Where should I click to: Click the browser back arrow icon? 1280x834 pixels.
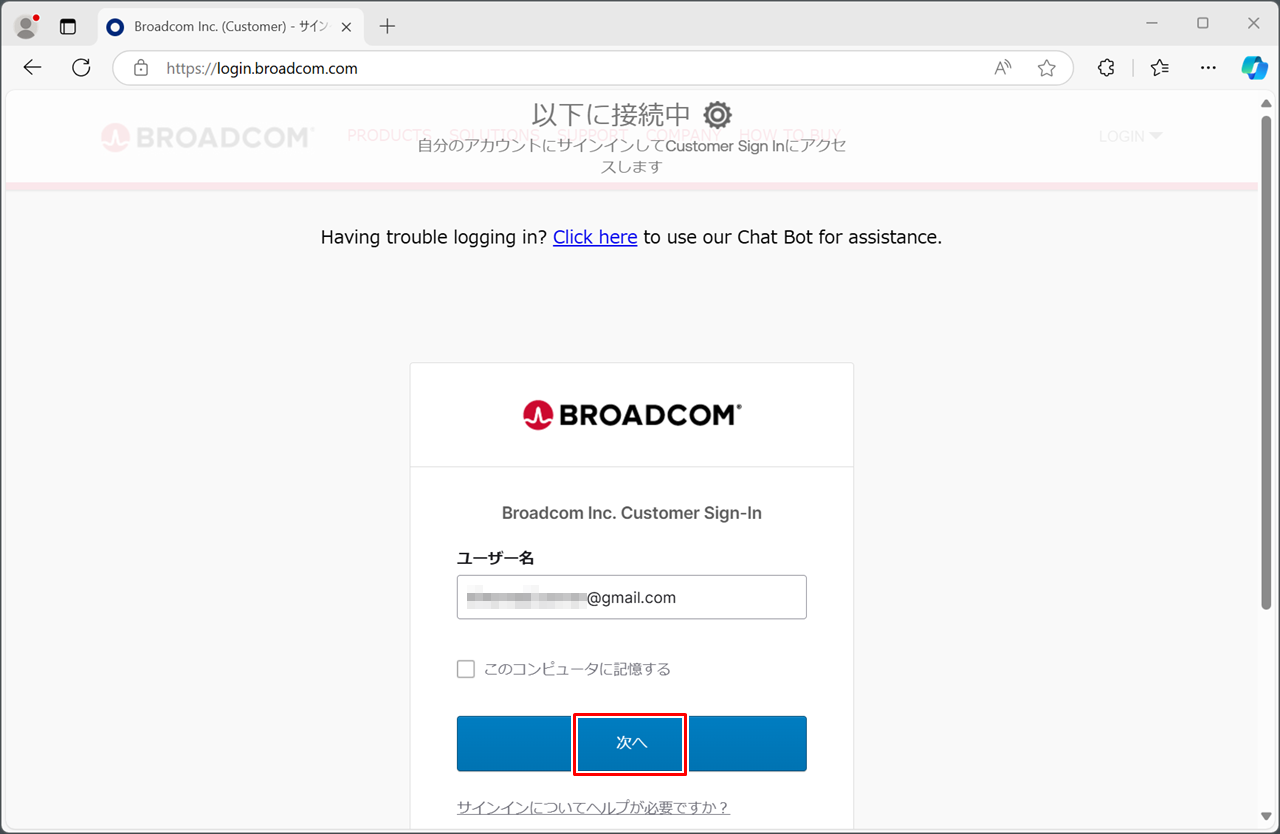click(32, 68)
